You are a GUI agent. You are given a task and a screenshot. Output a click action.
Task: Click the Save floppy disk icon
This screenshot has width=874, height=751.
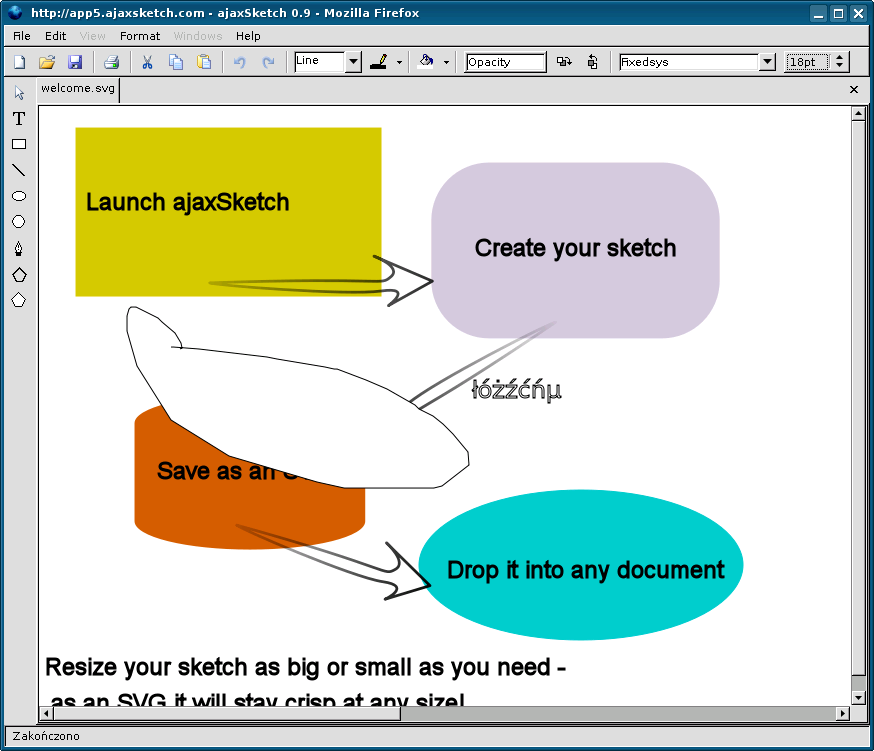[75, 62]
